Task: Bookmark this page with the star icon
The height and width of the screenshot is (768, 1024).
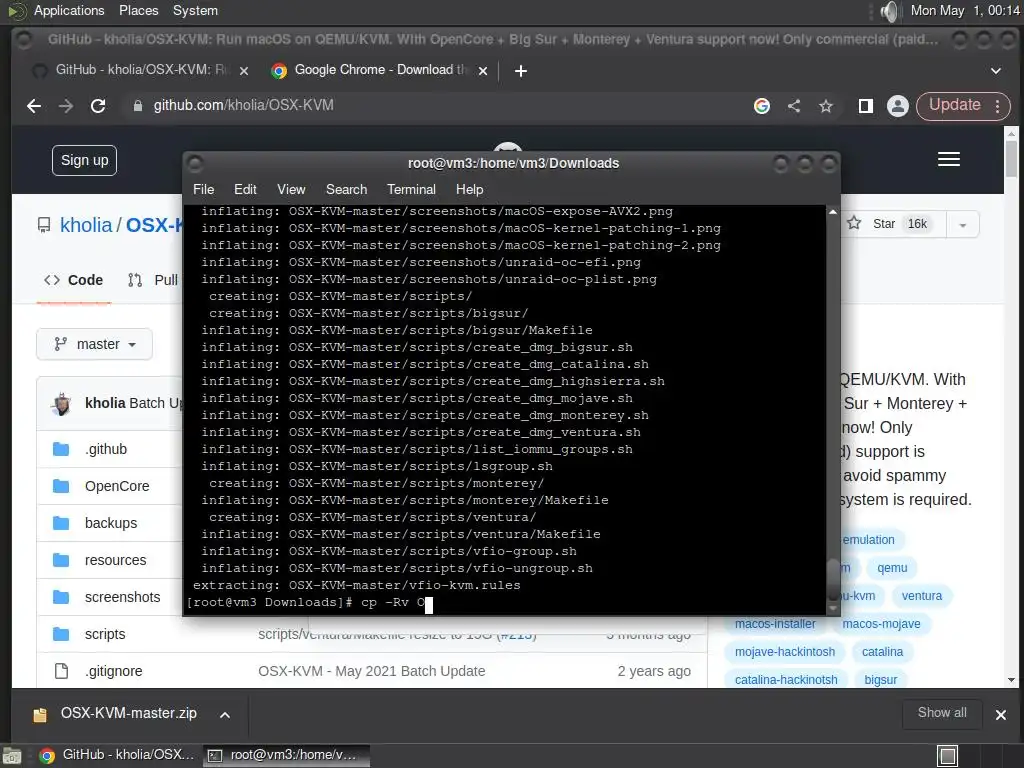Action: click(826, 106)
